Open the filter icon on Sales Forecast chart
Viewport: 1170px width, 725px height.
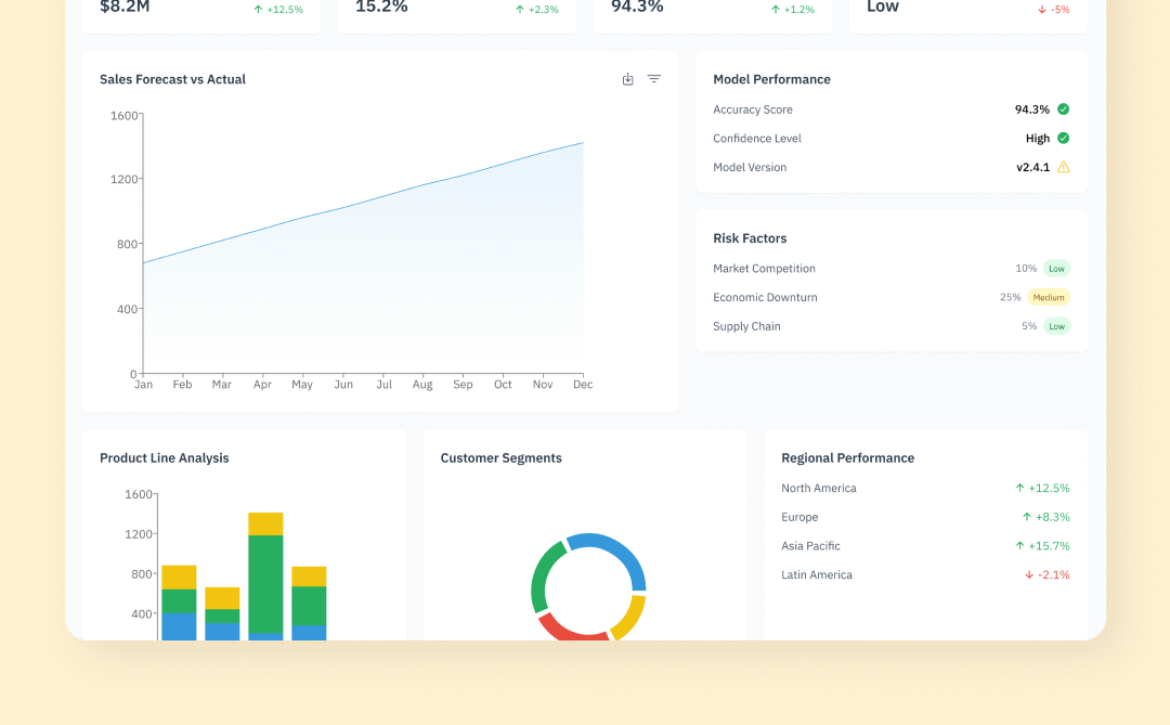click(654, 79)
